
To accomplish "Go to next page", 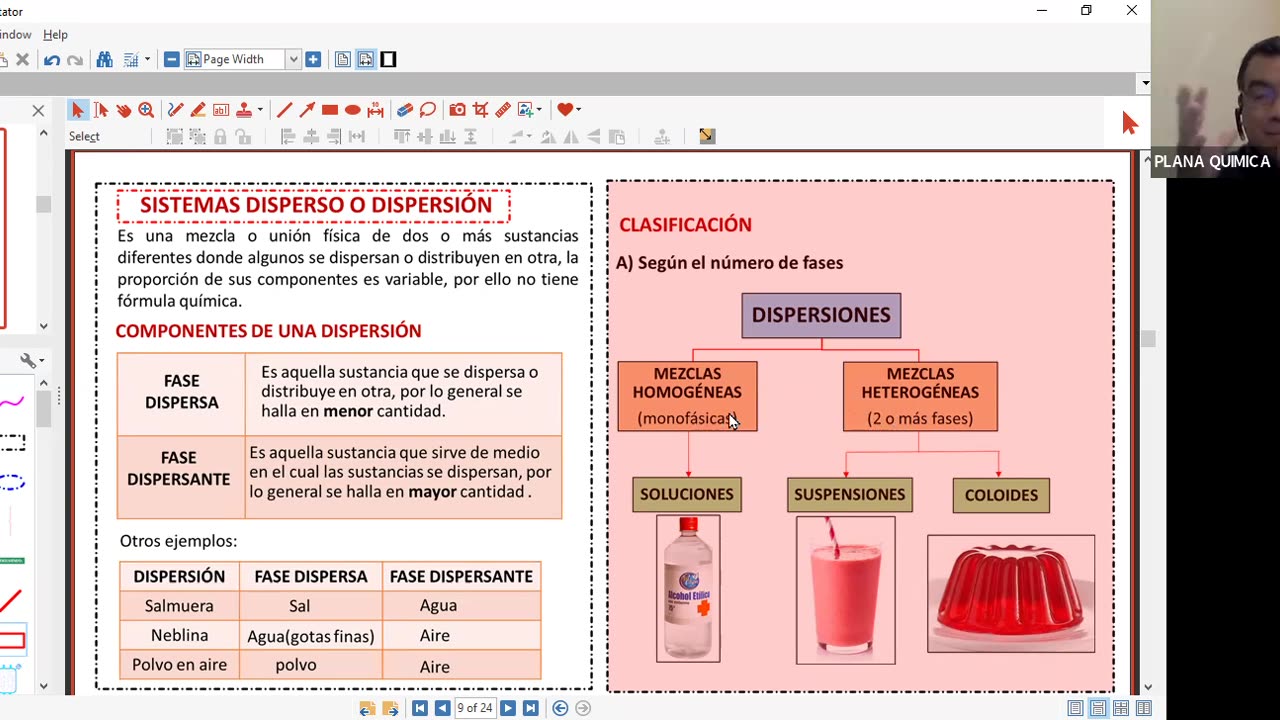I will click(508, 708).
